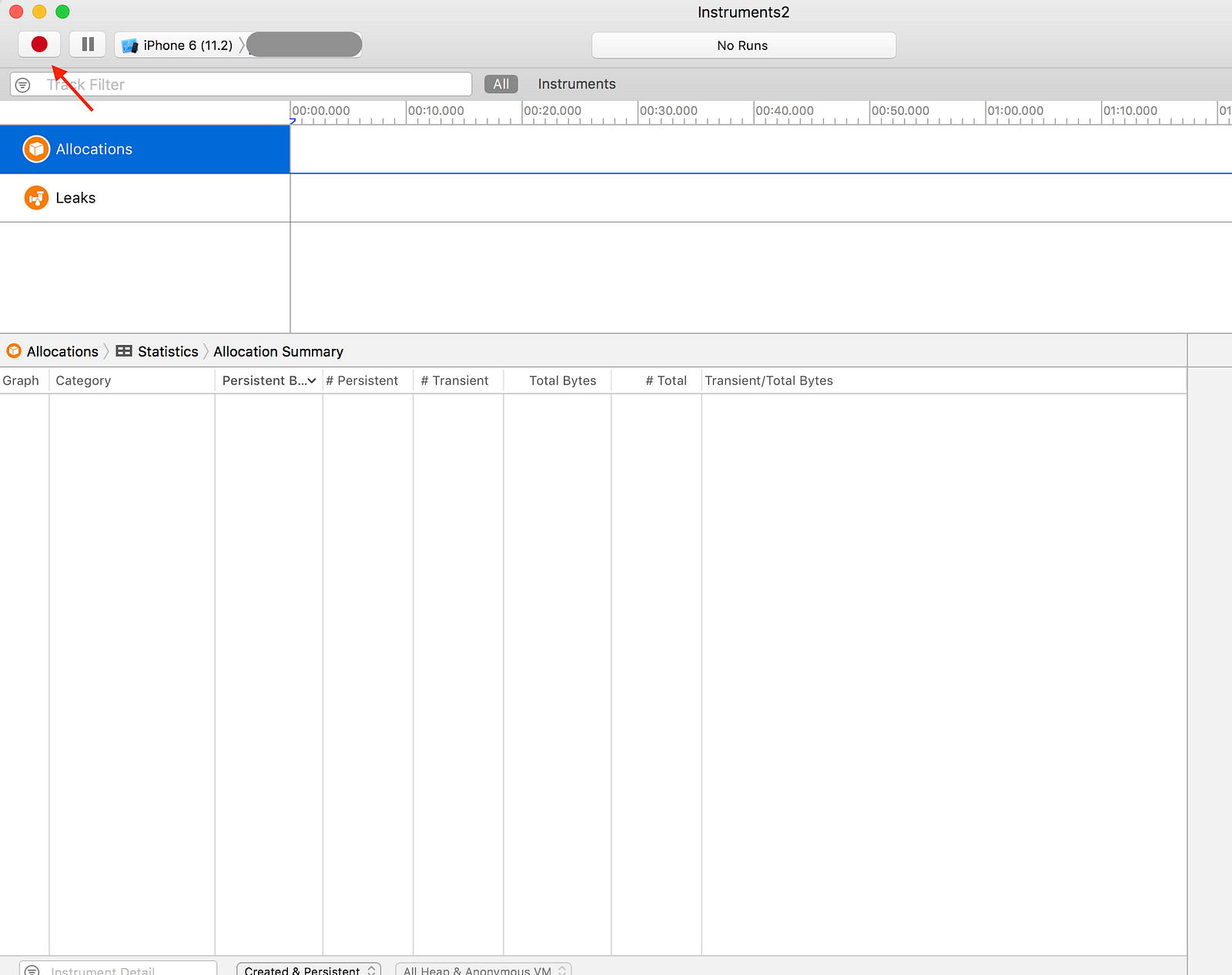
Task: Click the 00:50.000 mark on timeline ruler
Action: point(900,111)
